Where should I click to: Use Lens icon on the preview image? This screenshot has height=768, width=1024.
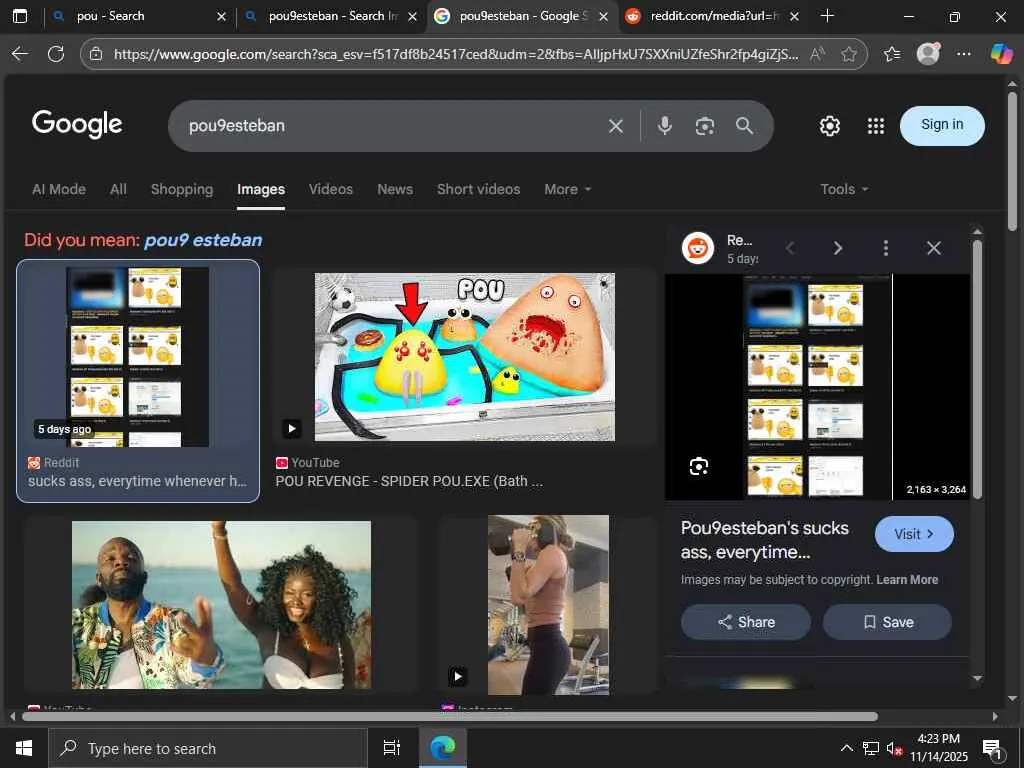point(699,466)
